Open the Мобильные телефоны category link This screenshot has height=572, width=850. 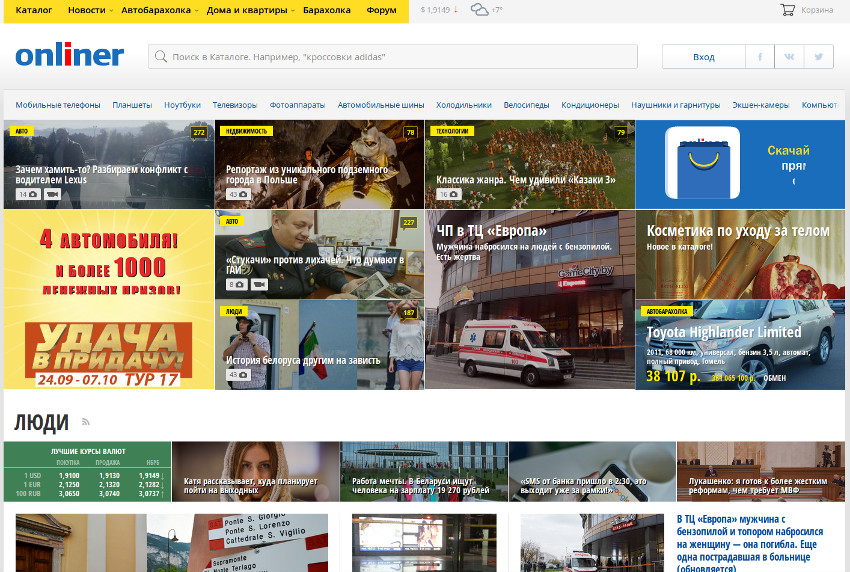[58, 105]
